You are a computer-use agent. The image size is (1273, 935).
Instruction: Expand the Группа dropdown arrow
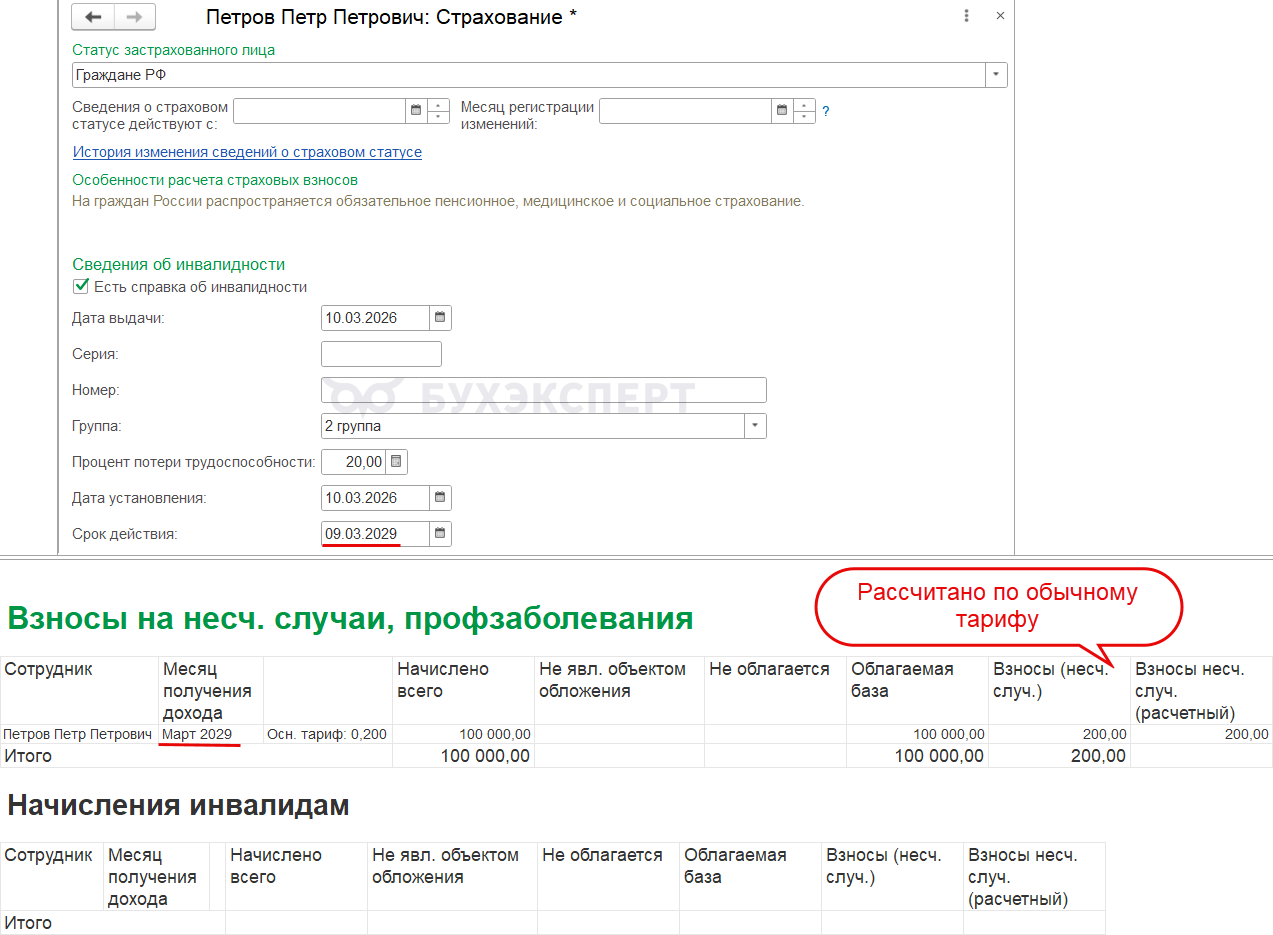pyautogui.click(x=755, y=426)
